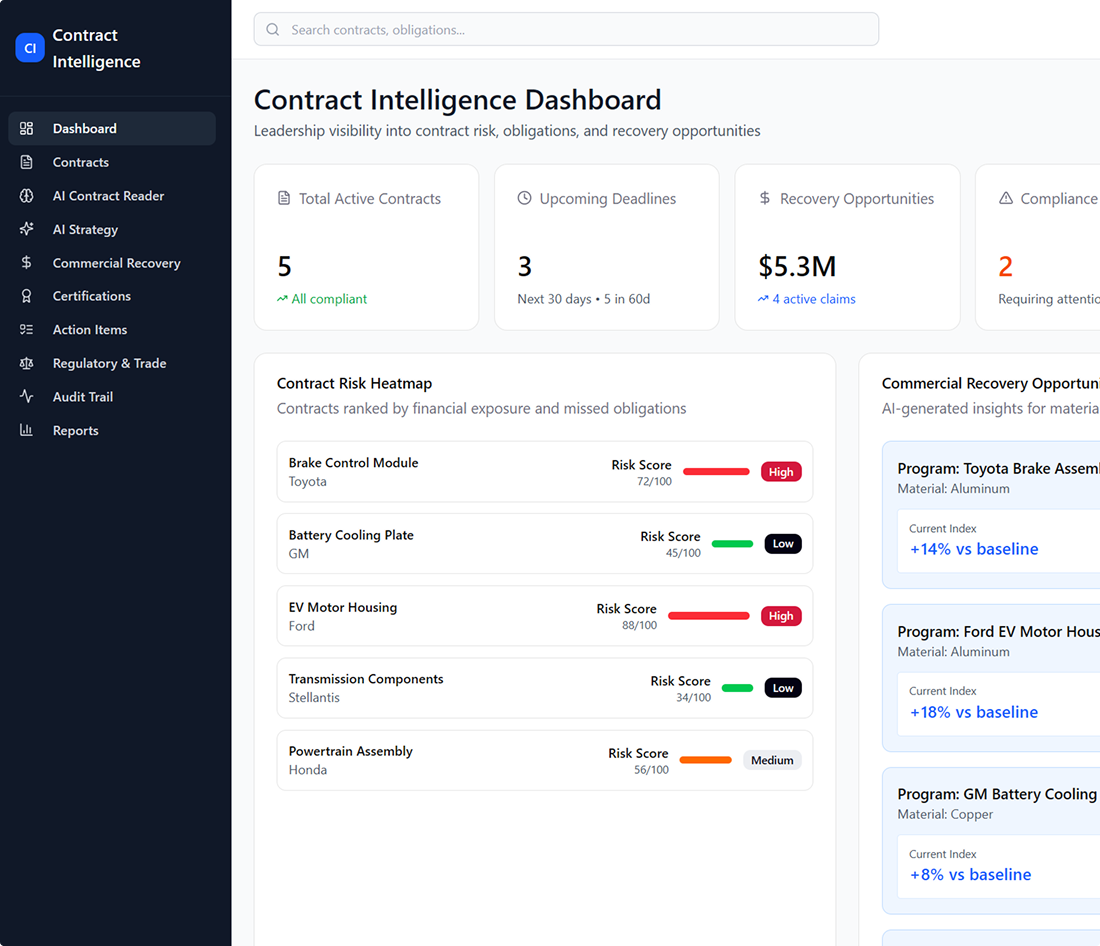Click the red risk bar for Brake Control Module
Image resolution: width=1100 pixels, height=946 pixels.
(x=716, y=472)
